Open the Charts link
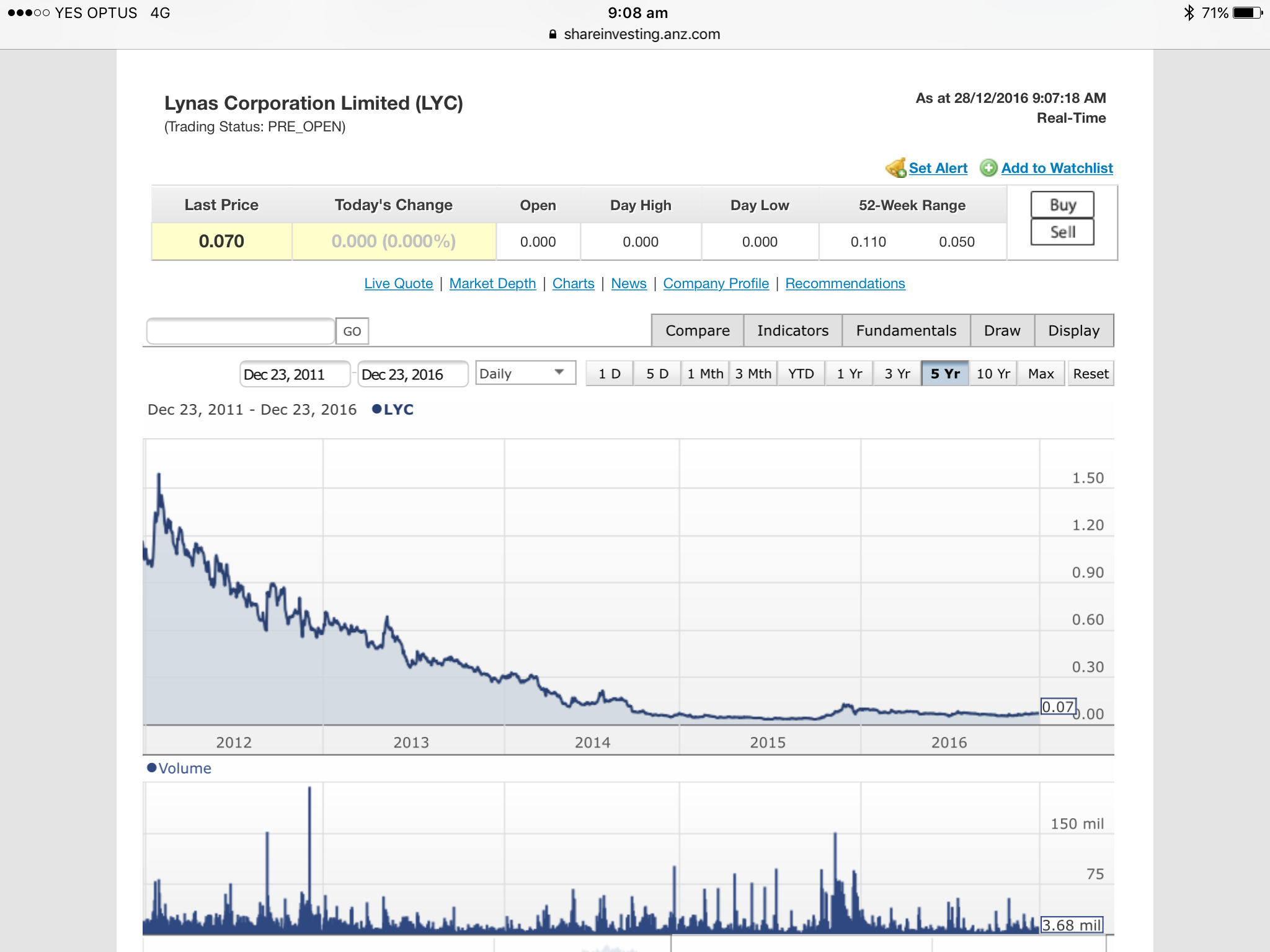Screen dimensions: 1270x952 573,283
